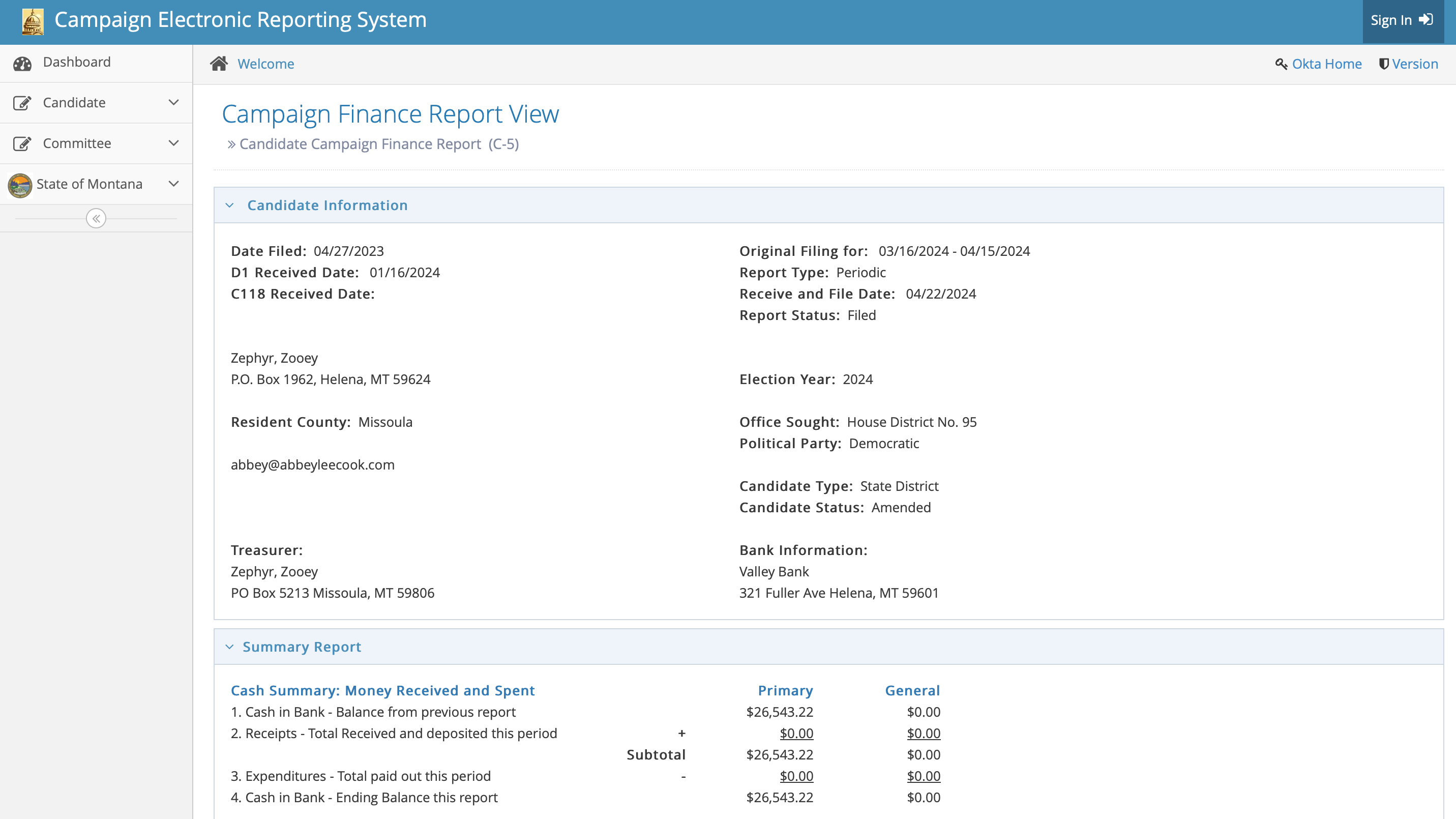
Task: Open the Dashboard menu item
Action: coord(77,62)
